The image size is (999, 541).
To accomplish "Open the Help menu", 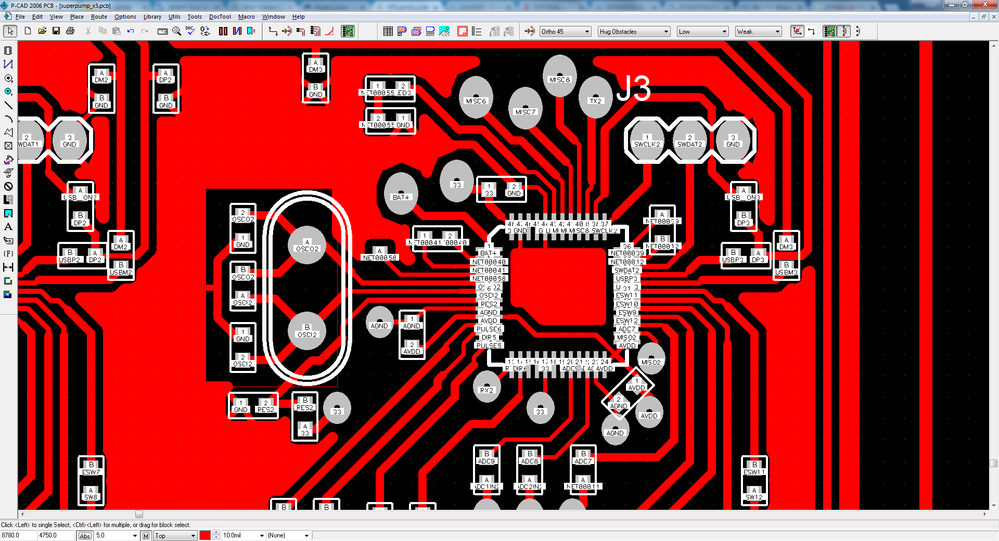I will pyautogui.click(x=298, y=17).
